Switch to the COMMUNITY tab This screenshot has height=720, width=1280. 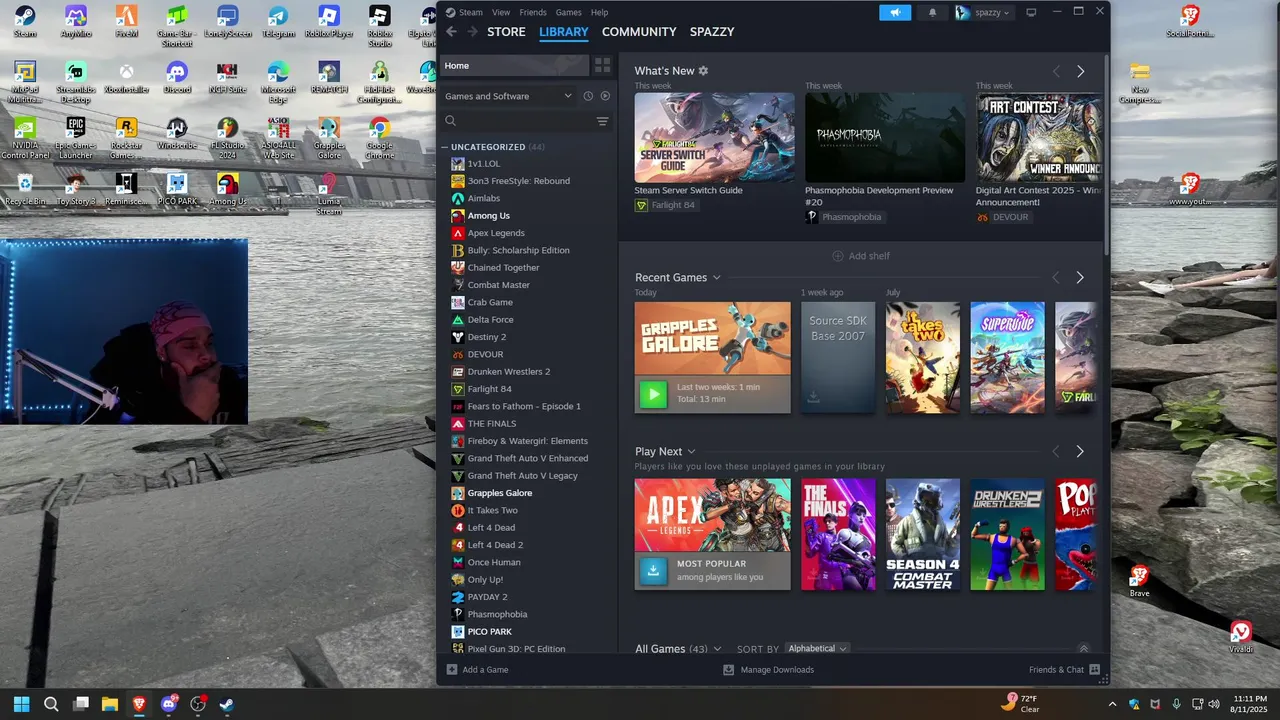(x=639, y=32)
